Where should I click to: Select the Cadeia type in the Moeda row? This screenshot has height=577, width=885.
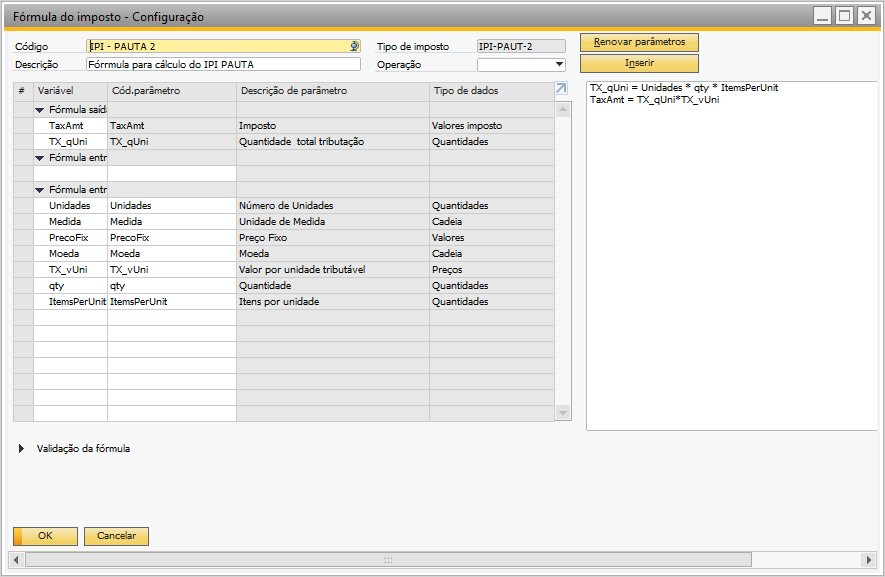(x=492, y=254)
